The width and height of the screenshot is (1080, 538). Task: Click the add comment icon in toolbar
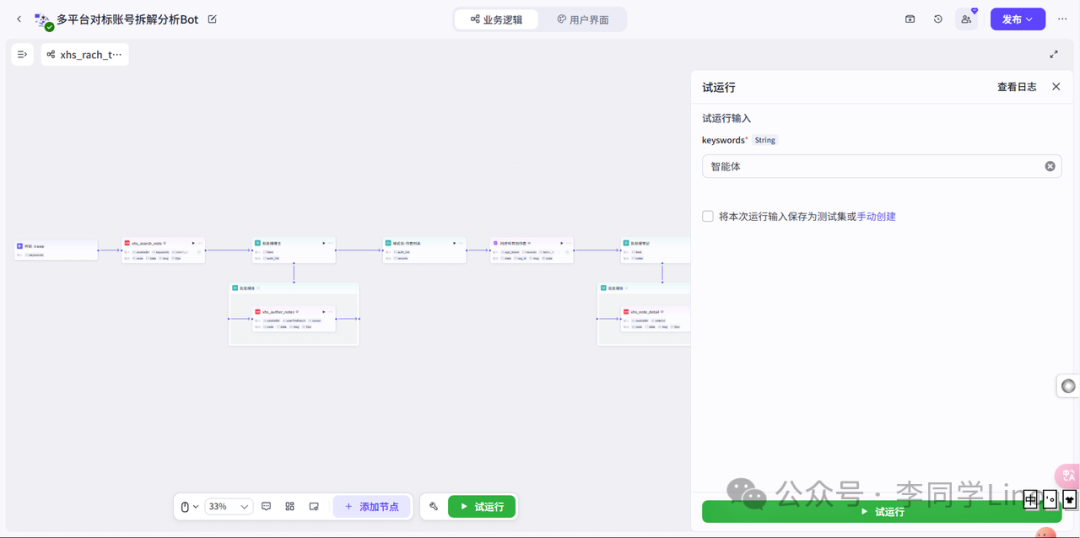267,506
